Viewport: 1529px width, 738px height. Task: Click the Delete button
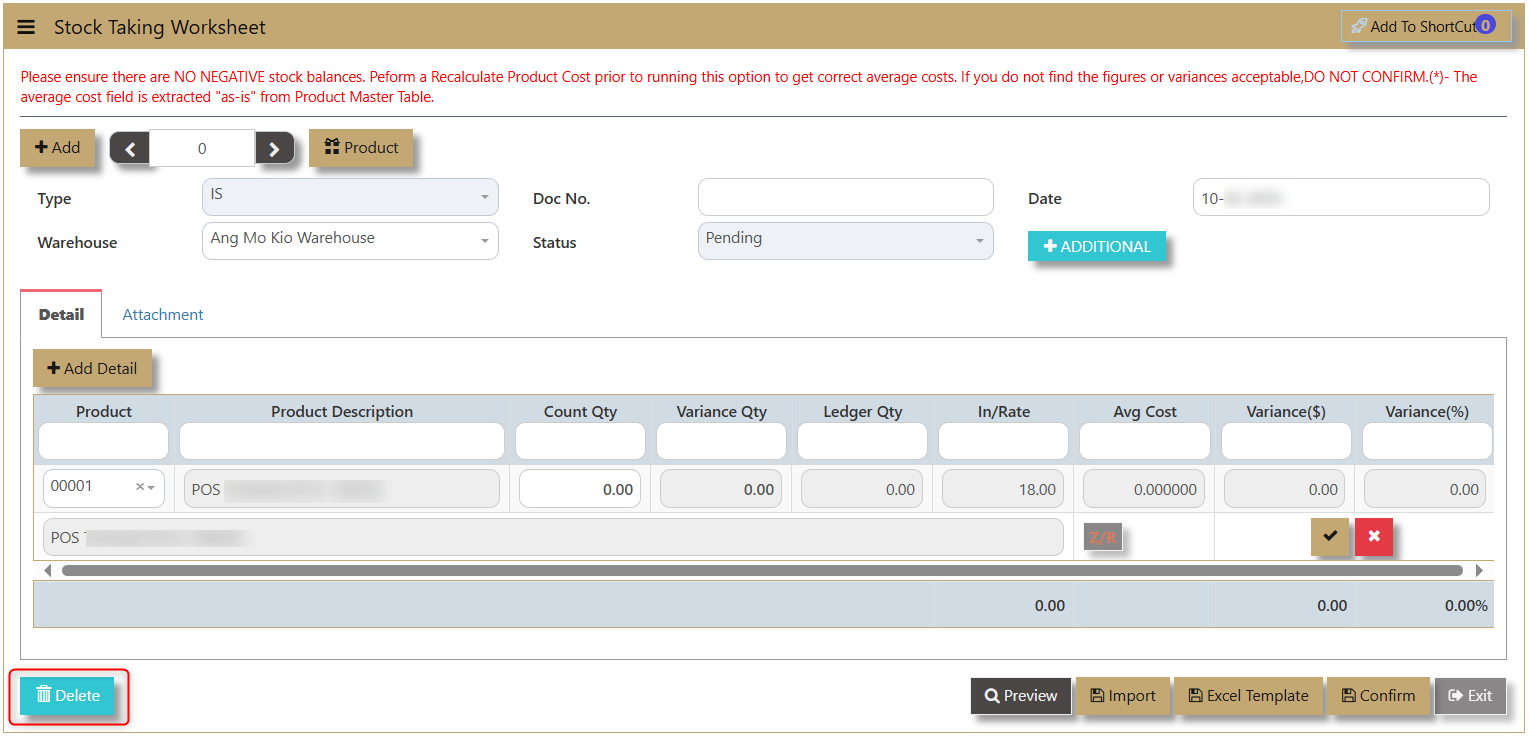pos(68,696)
